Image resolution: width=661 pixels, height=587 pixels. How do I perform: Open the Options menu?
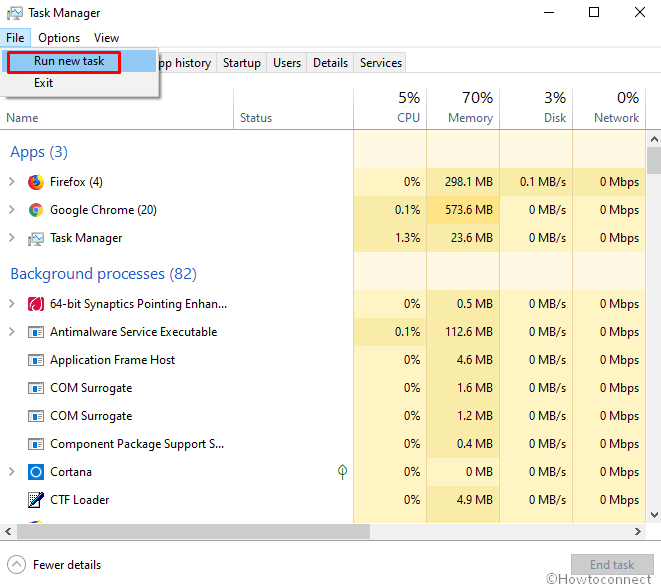(59, 38)
